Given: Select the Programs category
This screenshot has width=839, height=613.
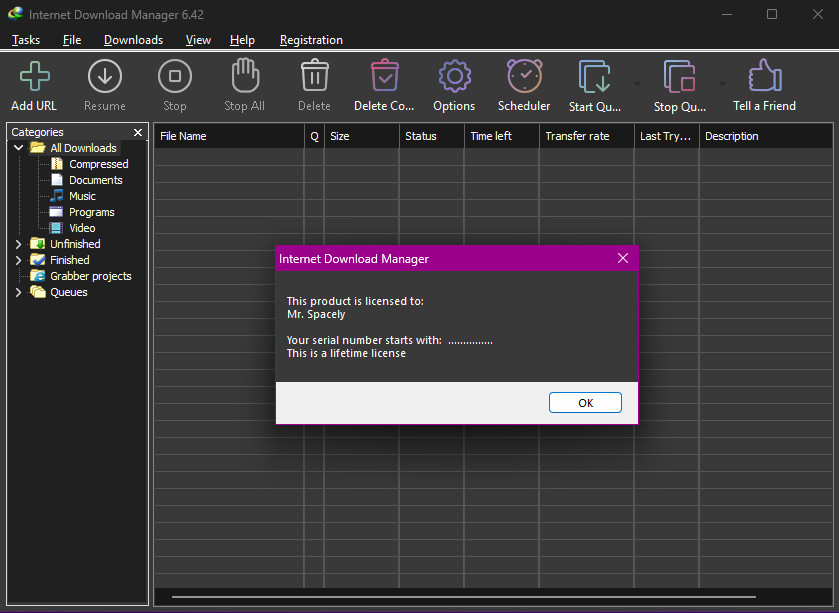Looking at the screenshot, I should (91, 212).
